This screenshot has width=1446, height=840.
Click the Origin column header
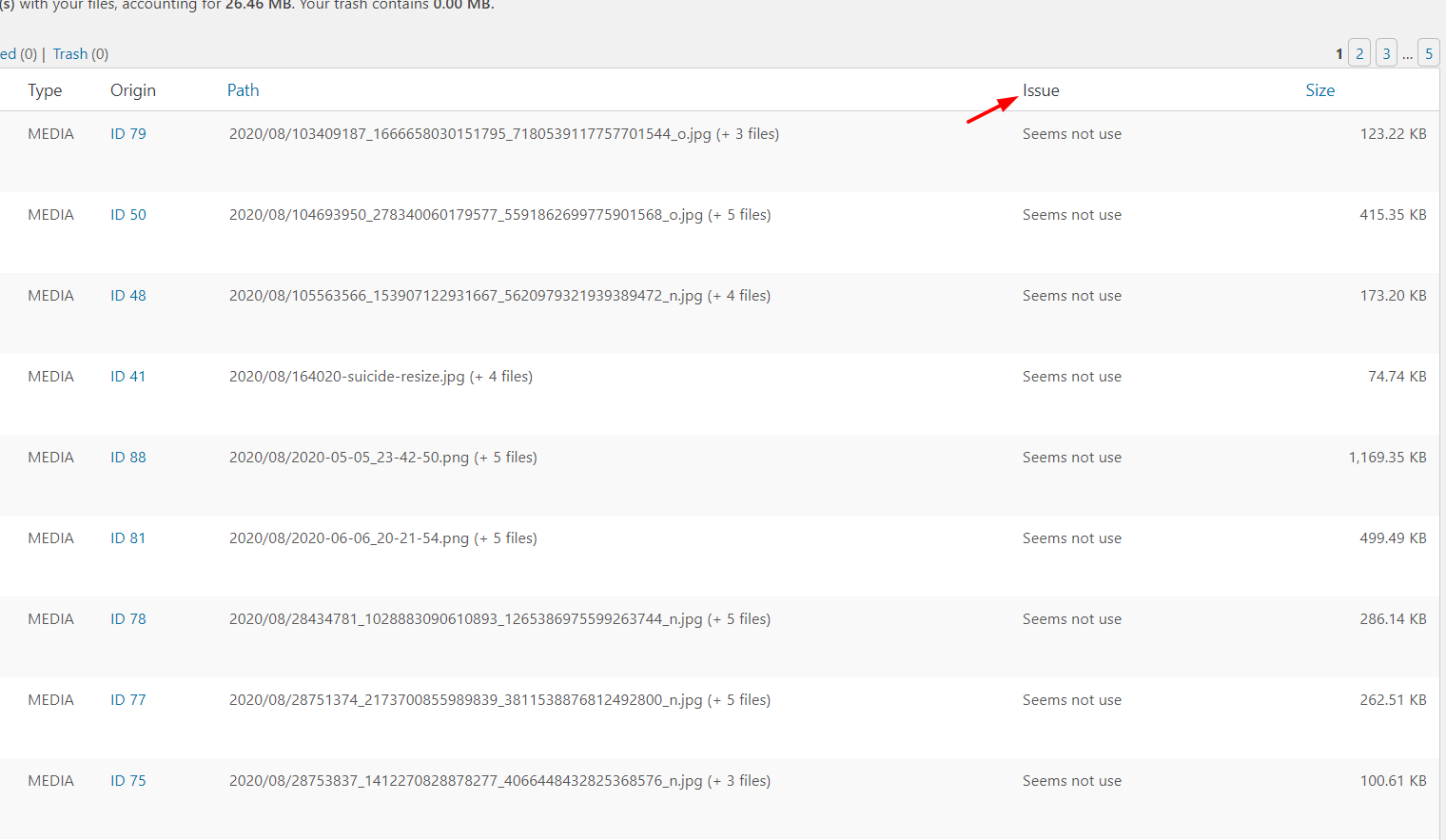click(x=133, y=90)
